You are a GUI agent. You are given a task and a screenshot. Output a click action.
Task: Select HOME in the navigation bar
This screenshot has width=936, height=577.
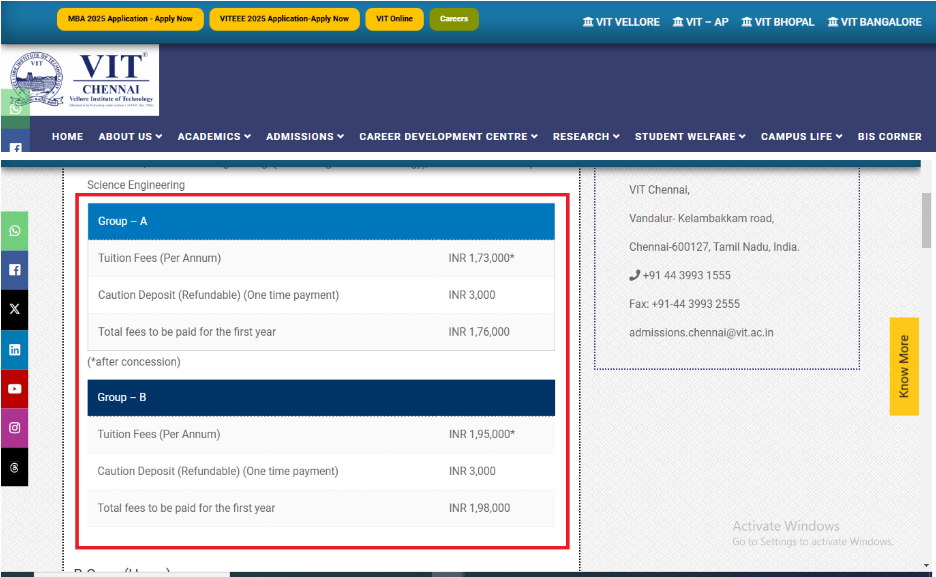point(67,136)
